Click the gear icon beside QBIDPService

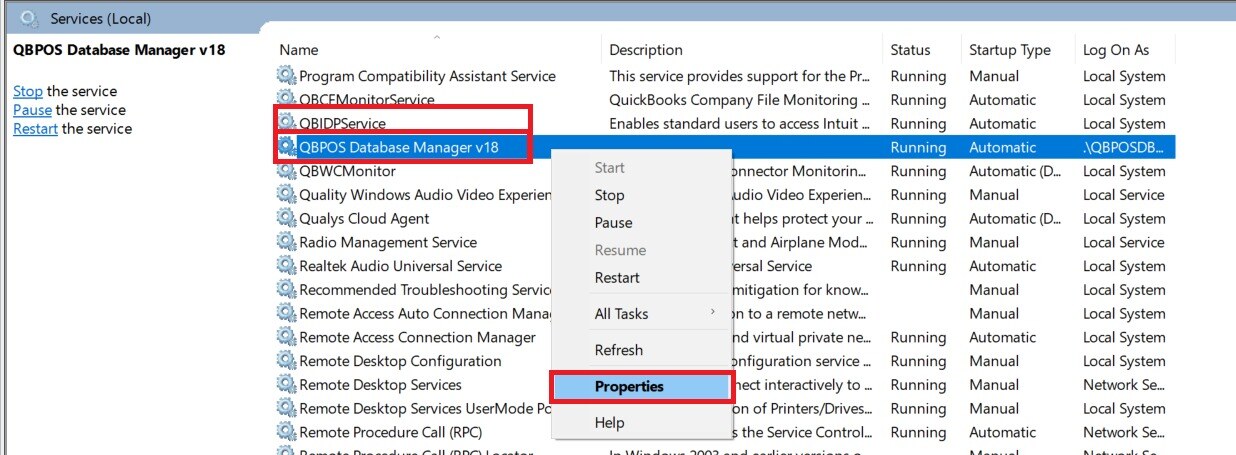pos(287,123)
